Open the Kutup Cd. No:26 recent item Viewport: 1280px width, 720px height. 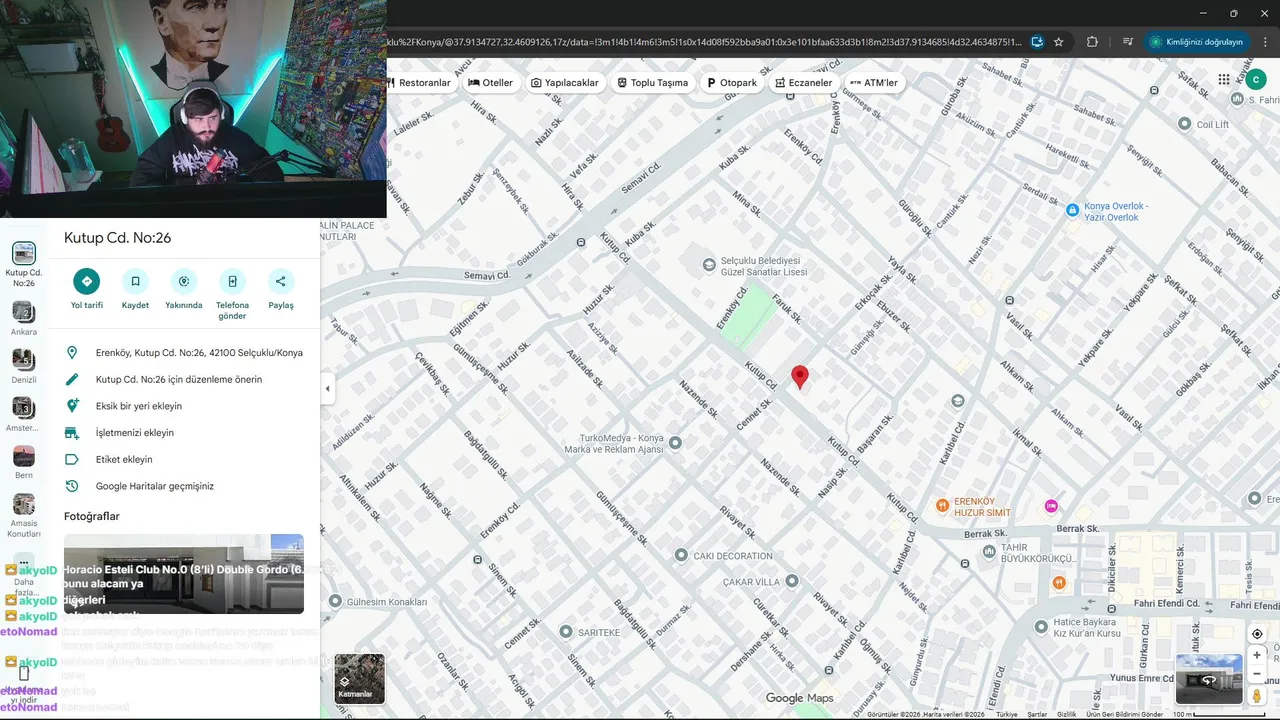[x=24, y=263]
